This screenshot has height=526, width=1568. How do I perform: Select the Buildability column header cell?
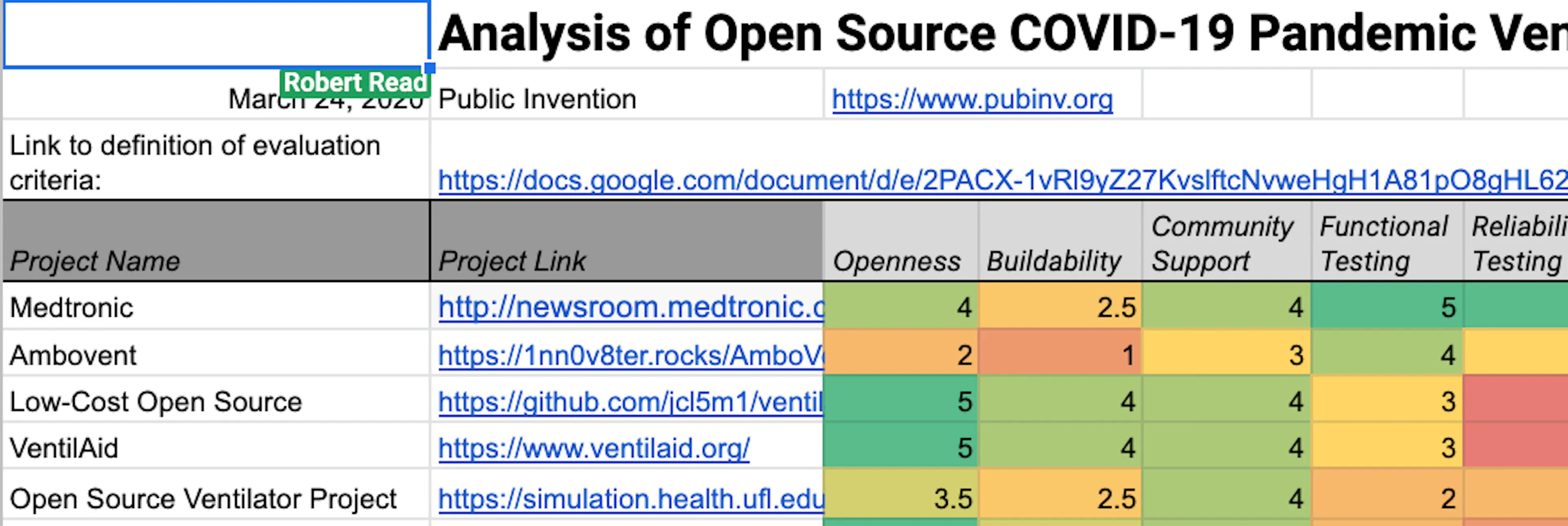tap(1060, 241)
